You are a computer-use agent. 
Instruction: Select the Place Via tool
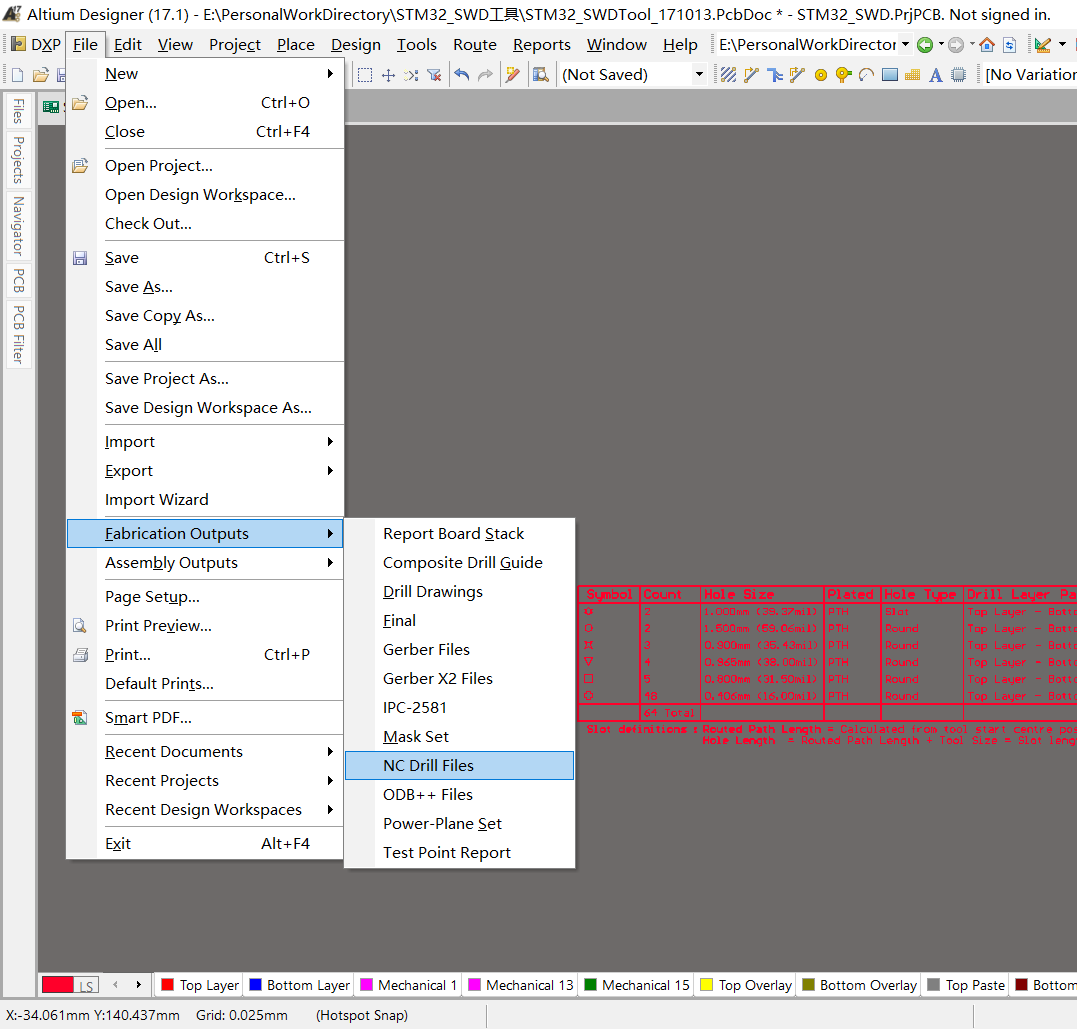(x=843, y=75)
